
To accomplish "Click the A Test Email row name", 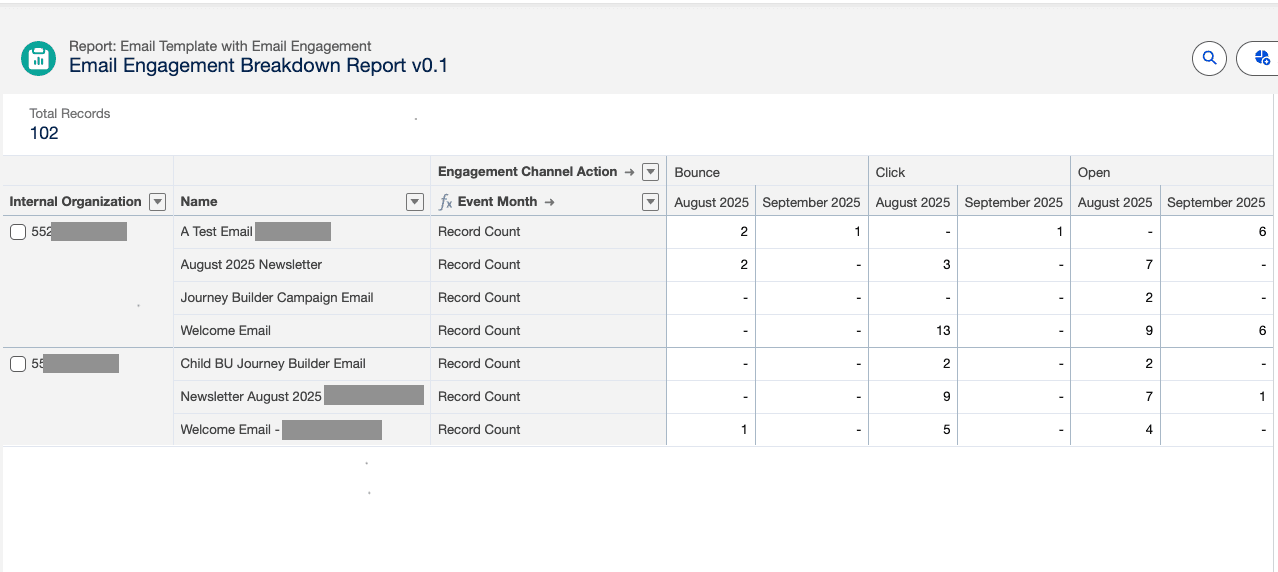I will click(217, 232).
